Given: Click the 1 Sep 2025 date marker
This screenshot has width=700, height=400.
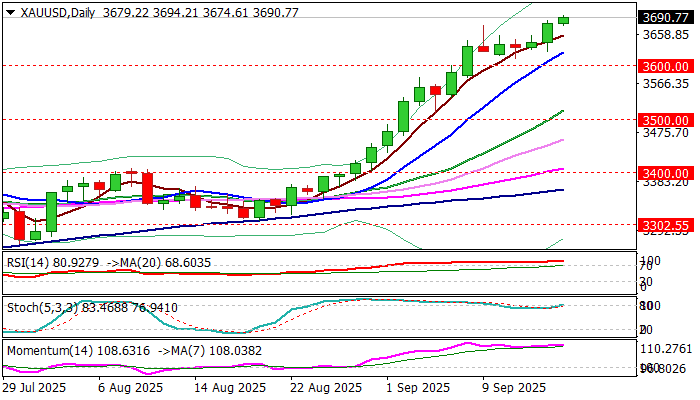Looking at the screenshot, I should pyautogui.click(x=419, y=388).
